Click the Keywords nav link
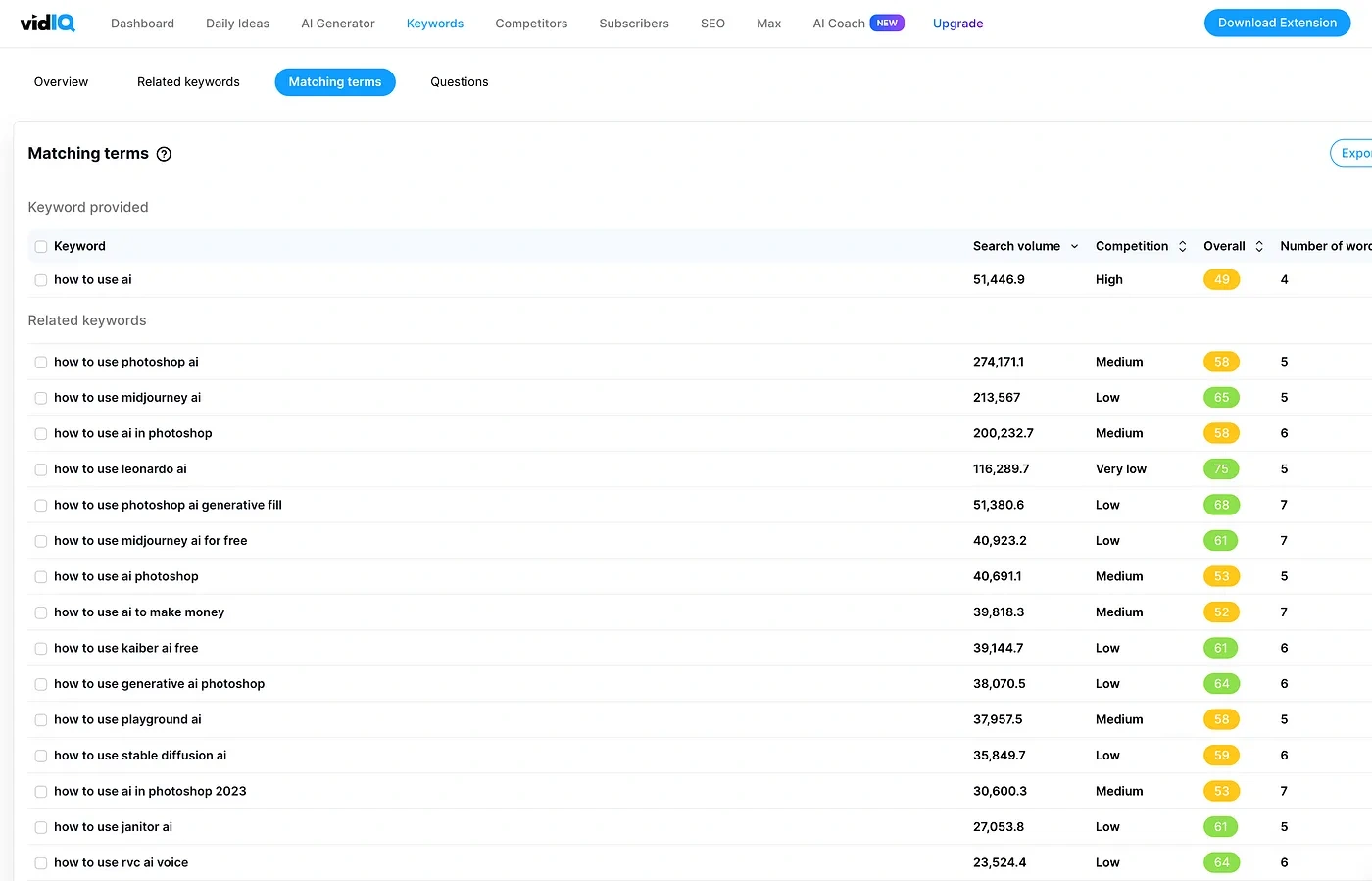 [x=435, y=23]
